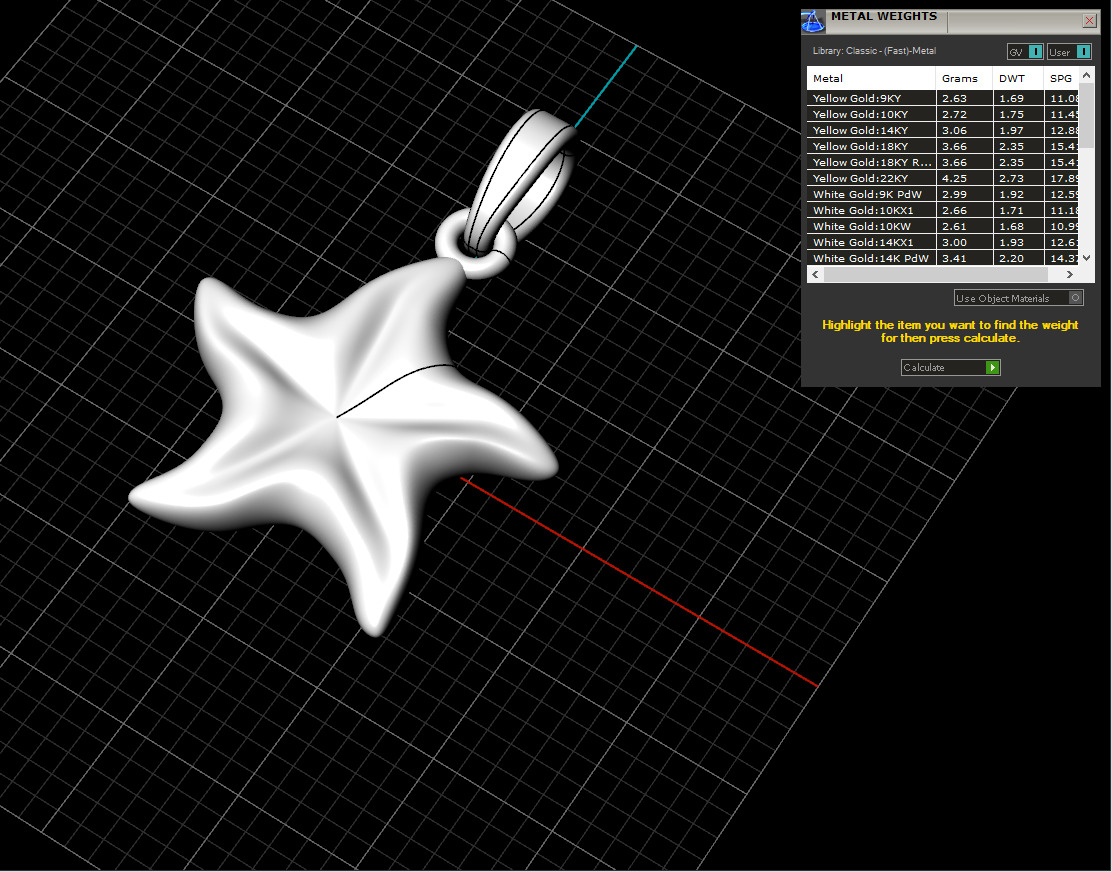Click the horizontal scrollbar thumb in table
Viewport: 1112px width, 872px height.
(x=935, y=274)
